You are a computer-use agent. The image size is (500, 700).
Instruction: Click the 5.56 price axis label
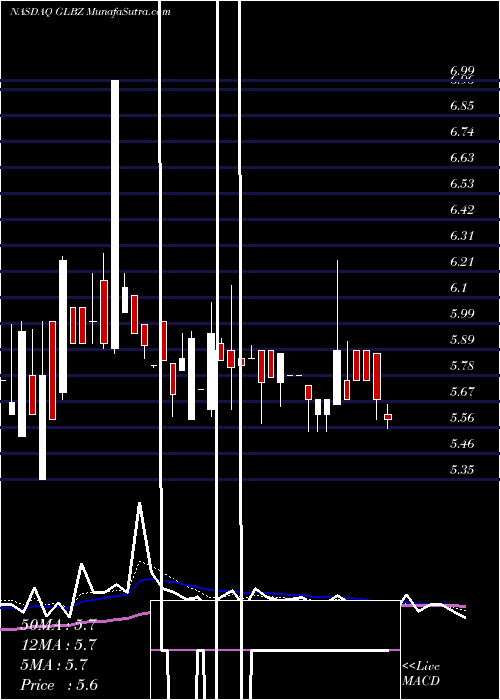click(462, 418)
